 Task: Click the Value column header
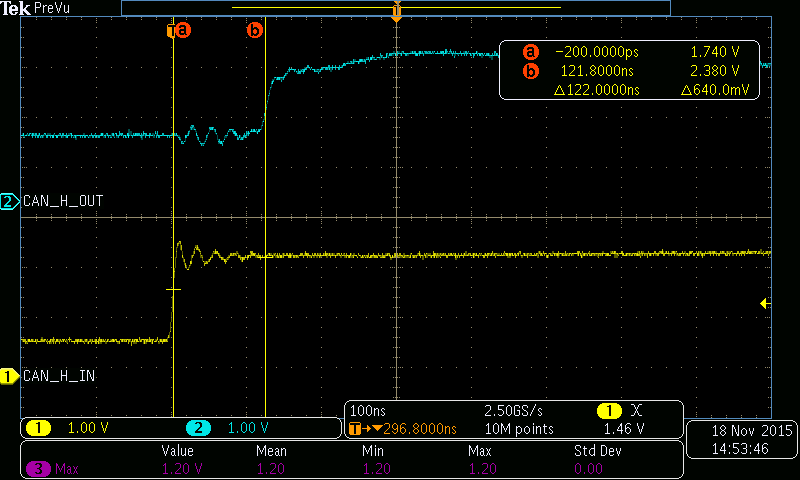pos(178,451)
